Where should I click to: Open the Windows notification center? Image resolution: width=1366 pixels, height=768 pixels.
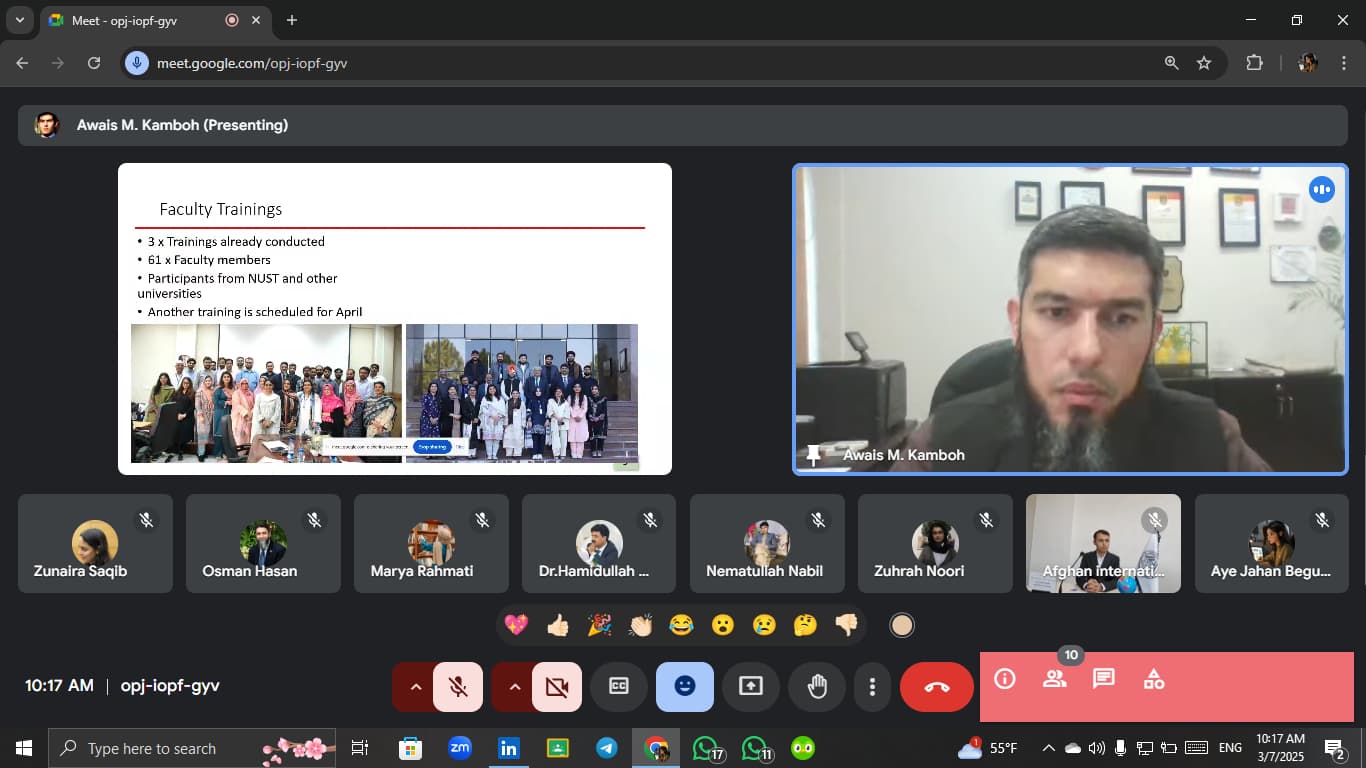(x=1335, y=748)
